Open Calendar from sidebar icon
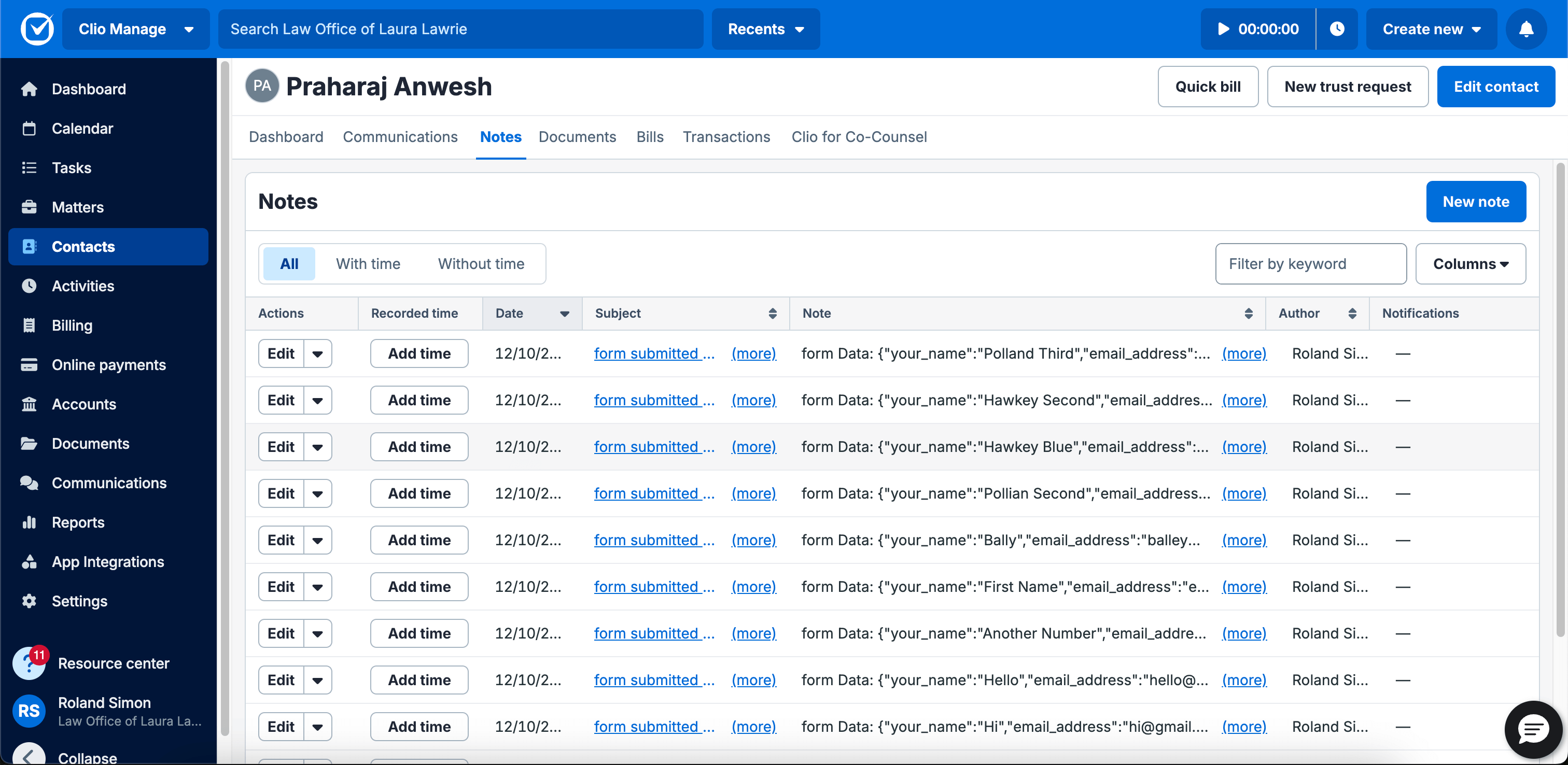The image size is (1568, 765). coord(29,129)
